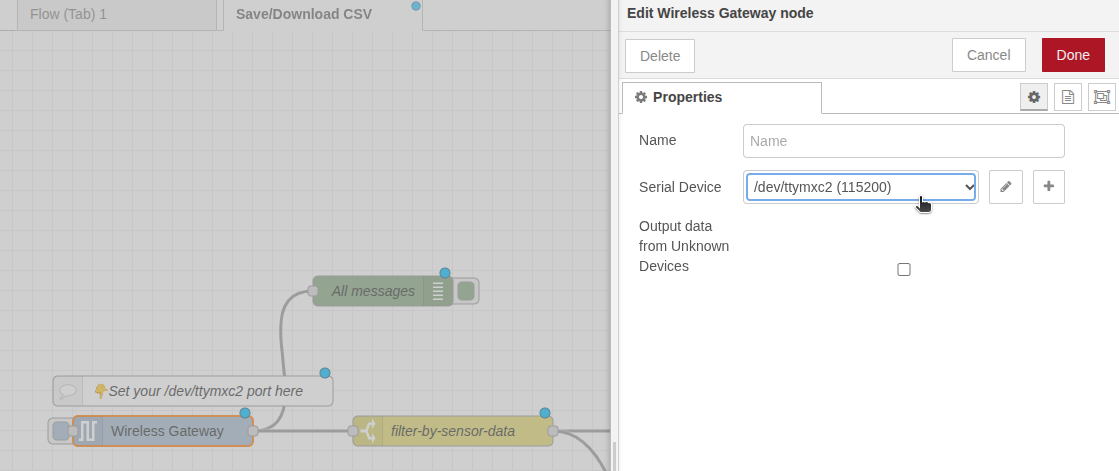Cancel editing the Wireless Gateway node

tap(988, 55)
